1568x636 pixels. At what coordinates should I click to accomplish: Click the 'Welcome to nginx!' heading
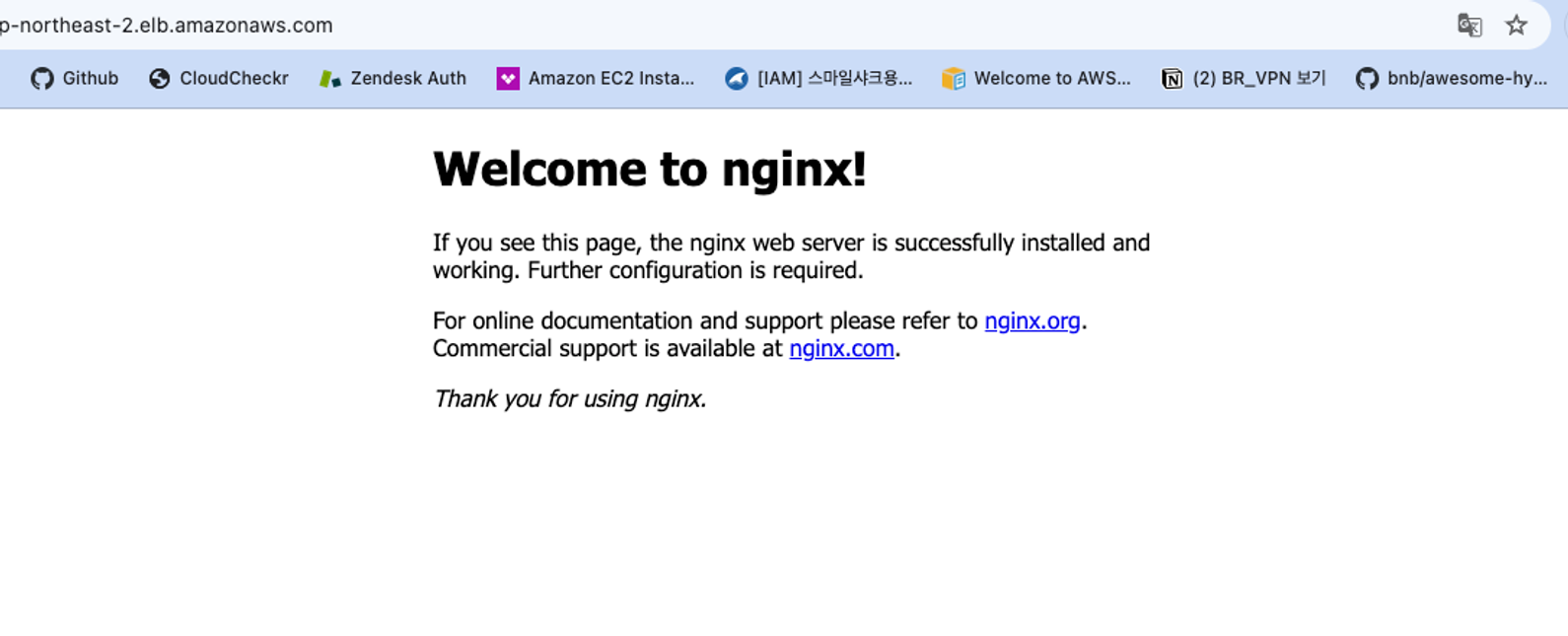(x=650, y=169)
